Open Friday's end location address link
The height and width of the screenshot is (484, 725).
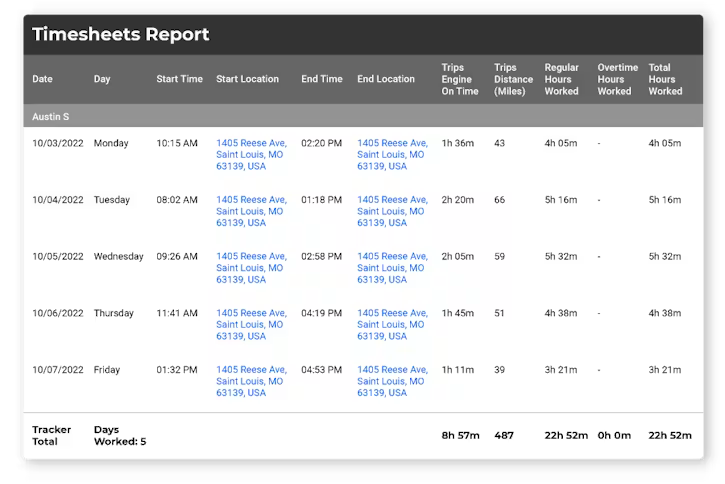click(x=392, y=381)
